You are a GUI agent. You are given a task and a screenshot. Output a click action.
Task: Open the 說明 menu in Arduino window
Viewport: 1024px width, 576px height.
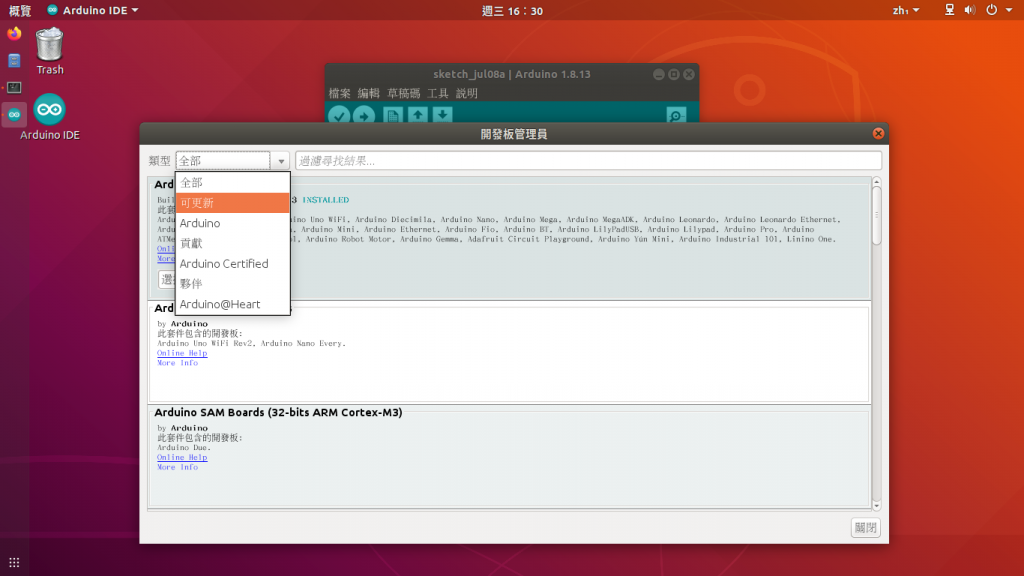[466, 93]
